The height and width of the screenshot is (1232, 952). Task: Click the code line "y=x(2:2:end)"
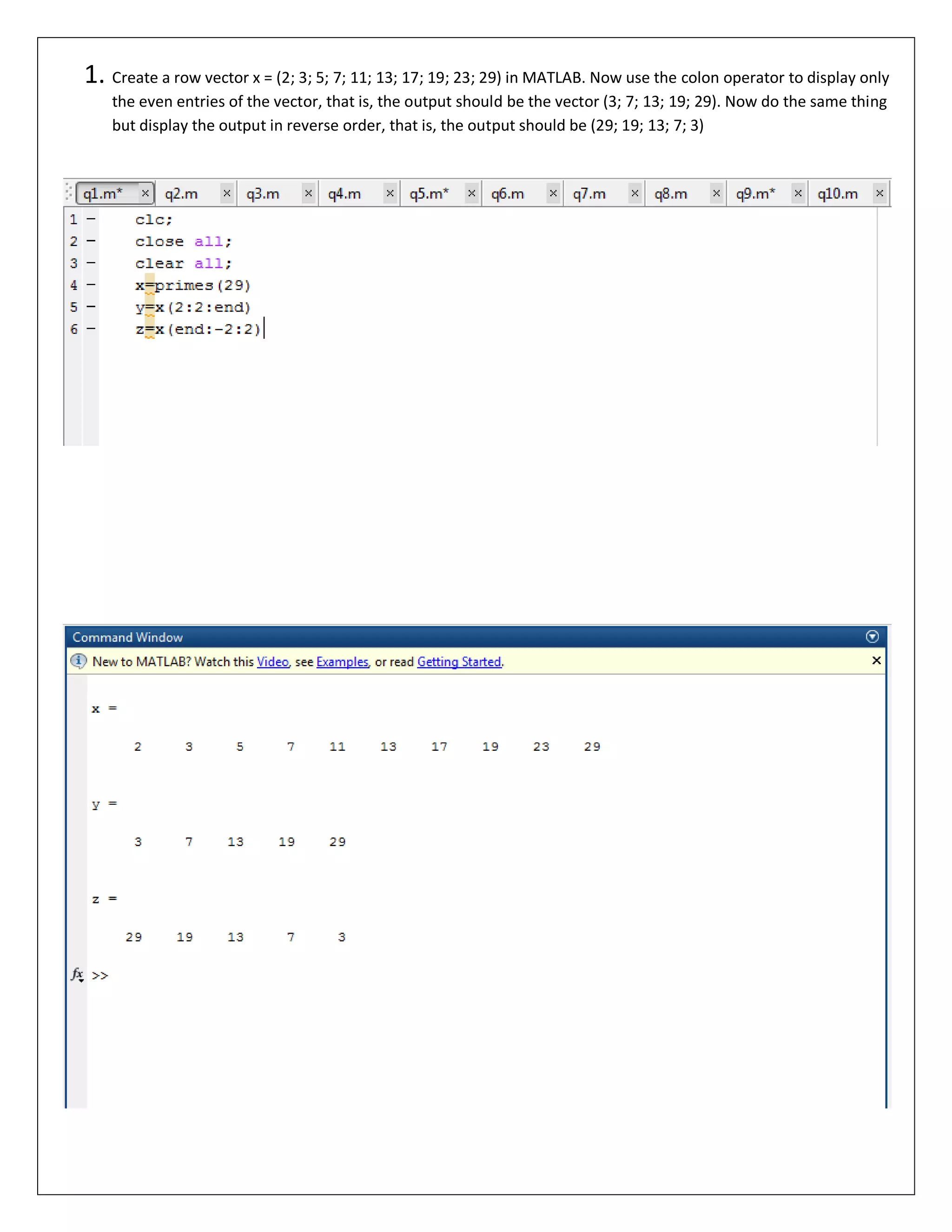(193, 307)
